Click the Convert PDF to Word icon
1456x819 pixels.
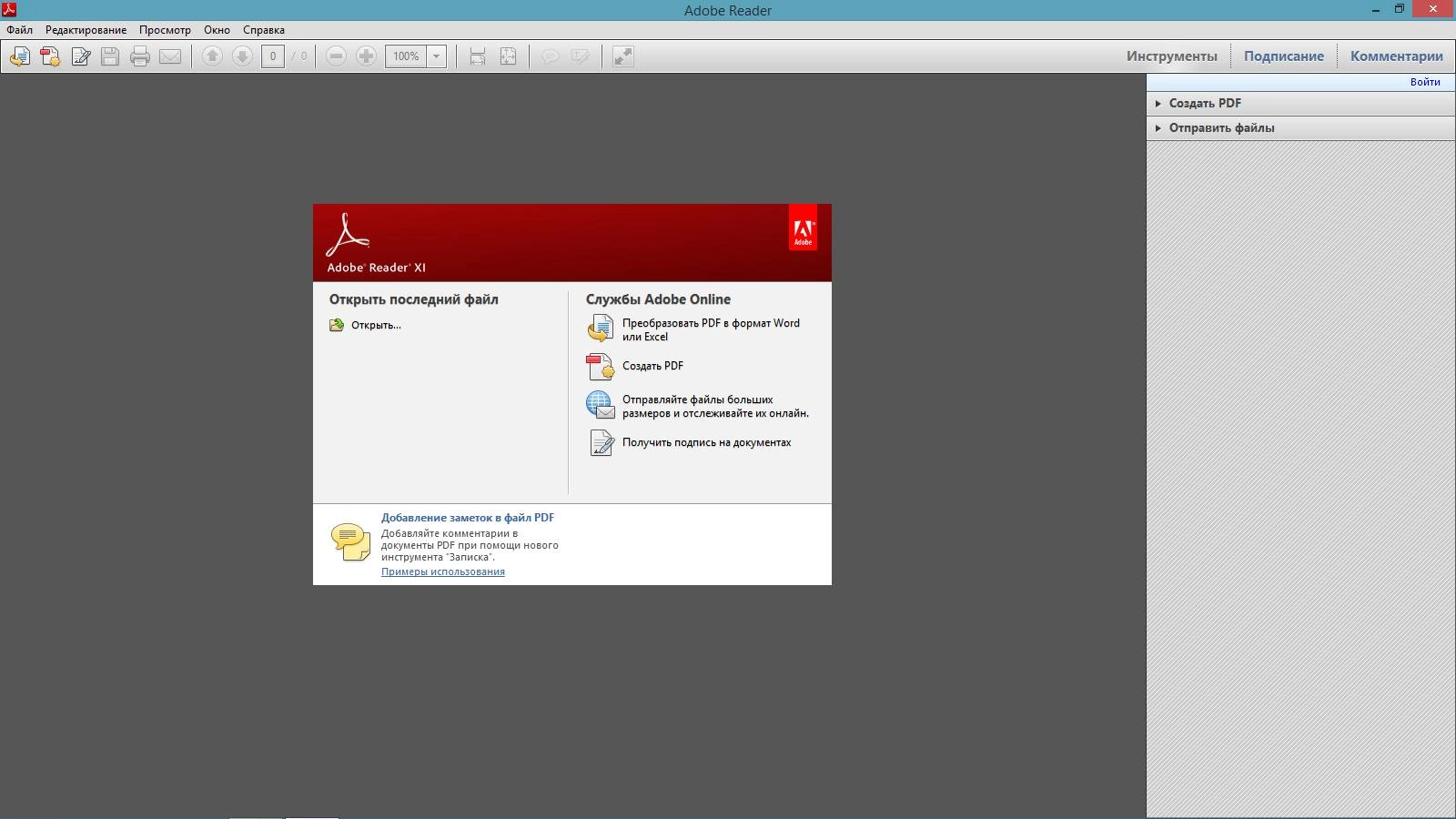coord(600,328)
